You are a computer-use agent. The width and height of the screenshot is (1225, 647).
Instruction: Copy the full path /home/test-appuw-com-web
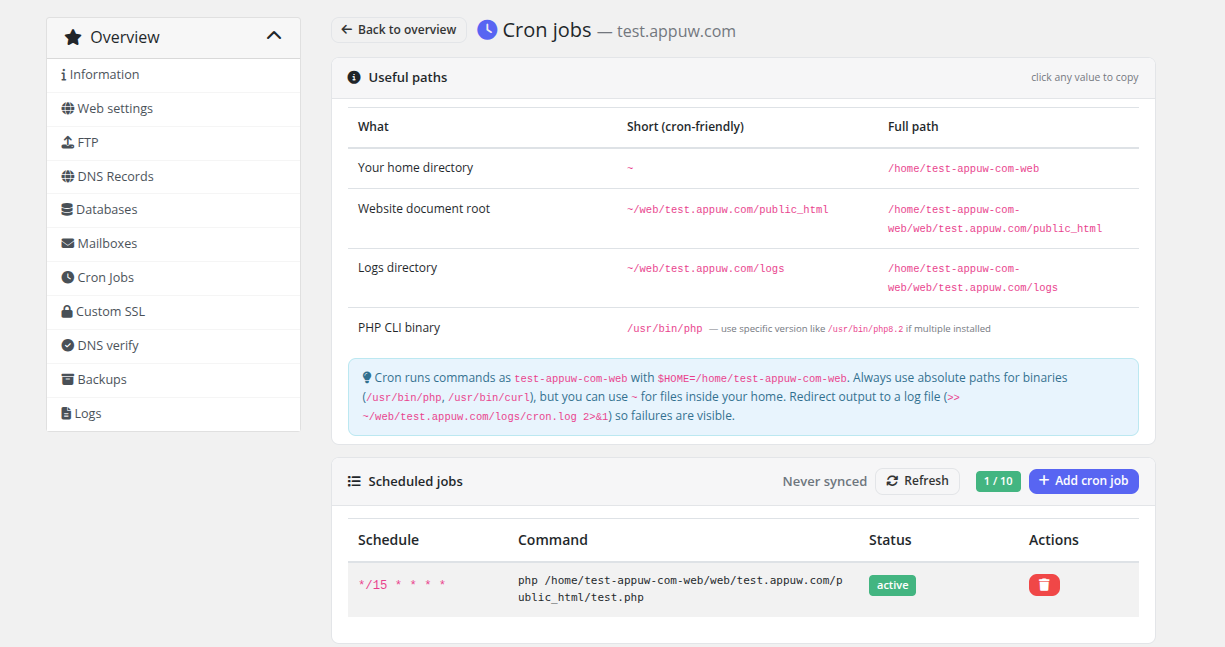(x=963, y=169)
